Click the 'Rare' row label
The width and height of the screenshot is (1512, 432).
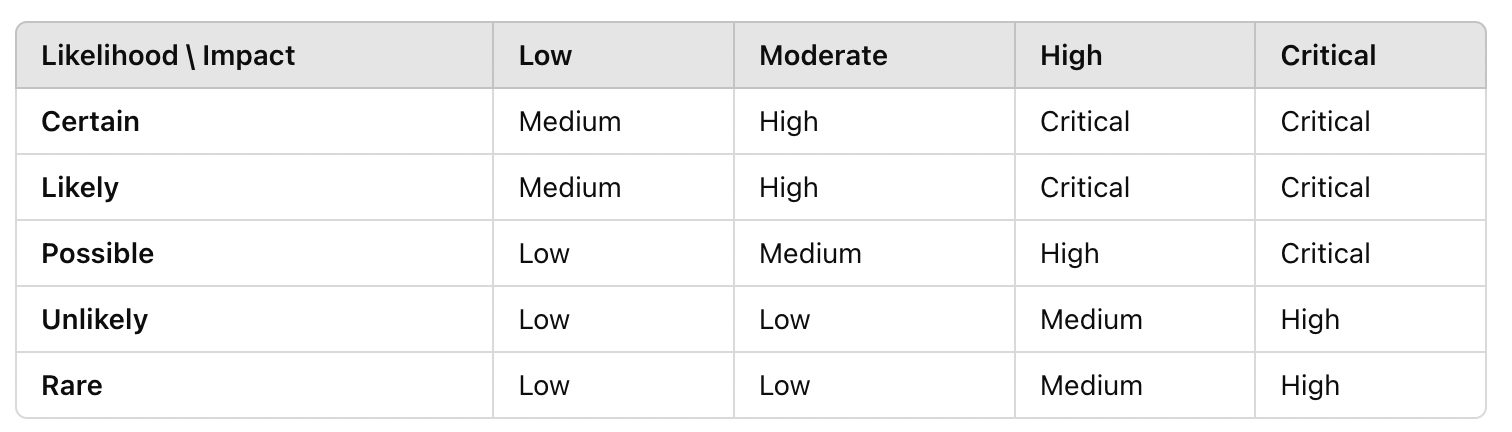click(x=72, y=386)
